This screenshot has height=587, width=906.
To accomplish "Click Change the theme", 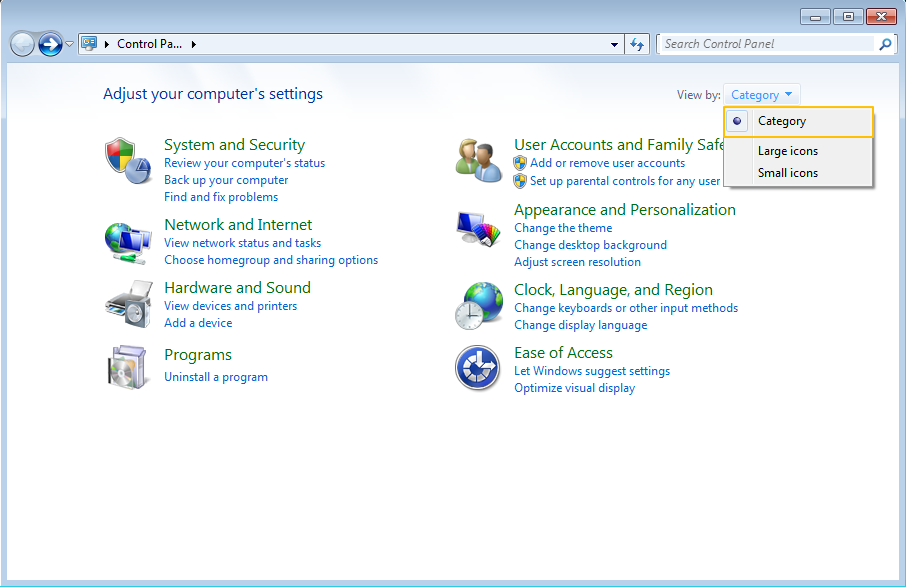I will [563, 228].
